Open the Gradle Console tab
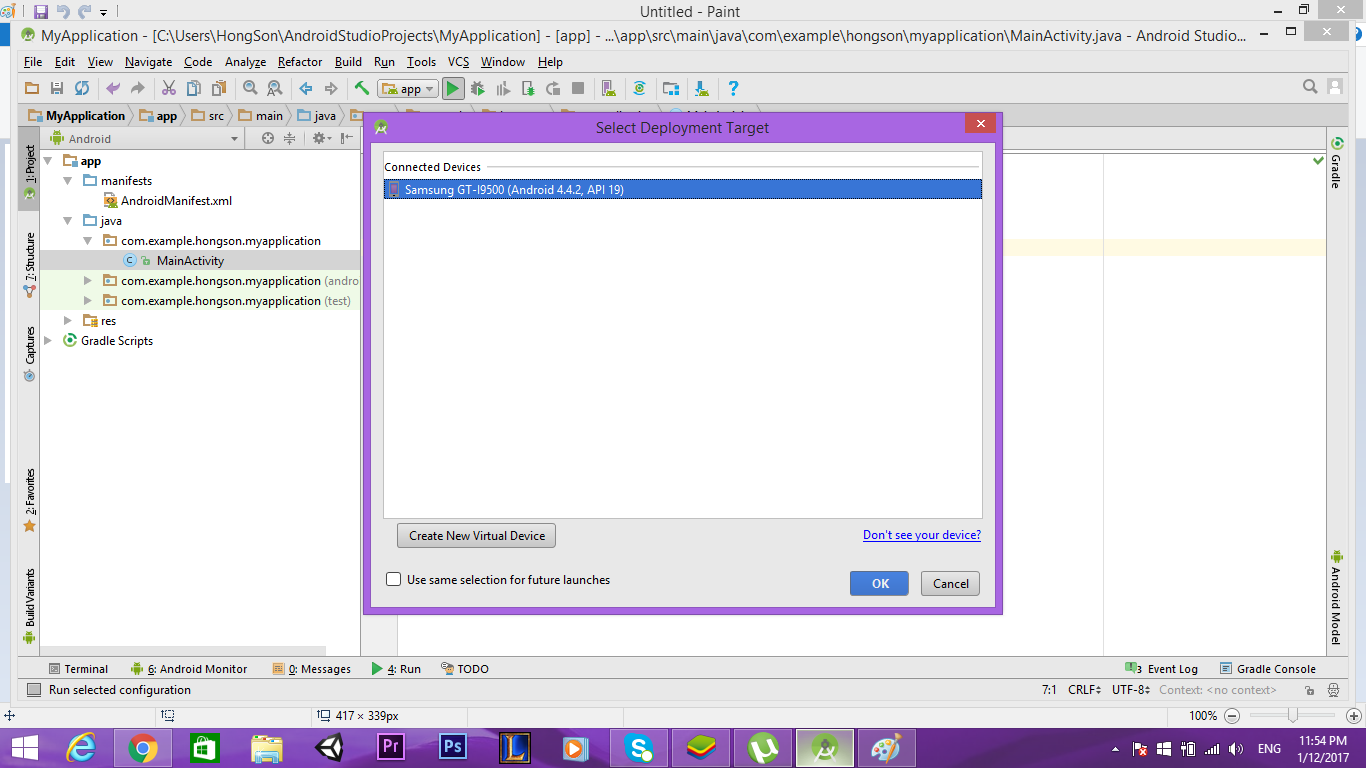This screenshot has height=768, width=1366. 1268,669
